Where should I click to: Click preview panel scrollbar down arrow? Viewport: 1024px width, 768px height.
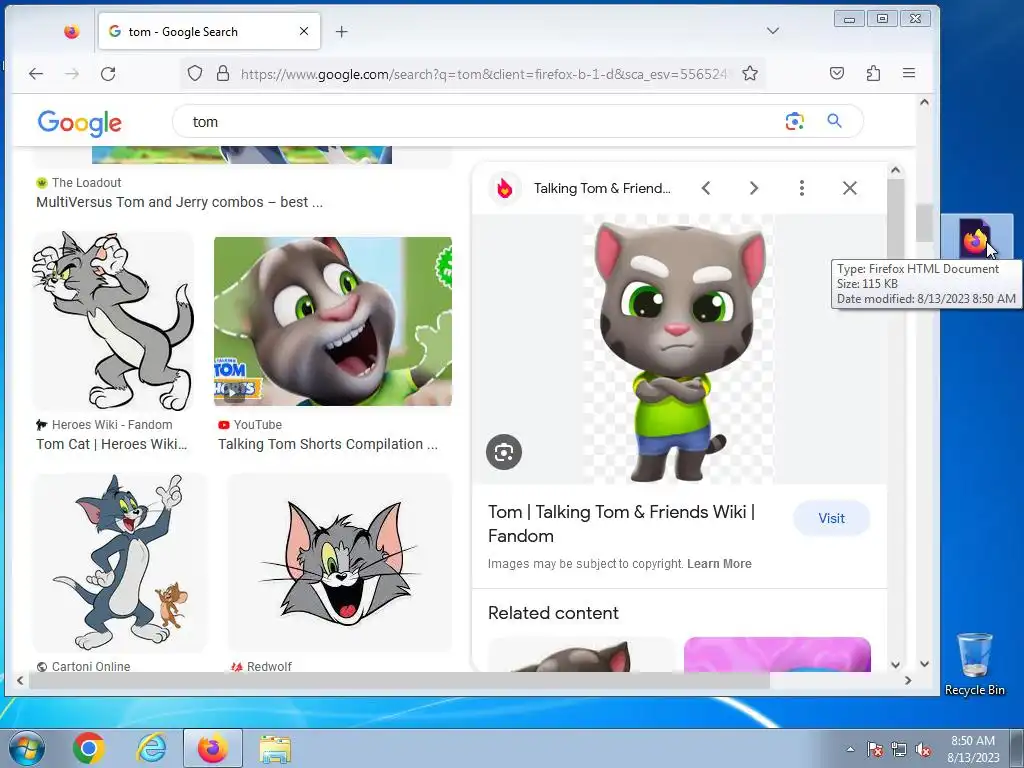click(x=895, y=665)
